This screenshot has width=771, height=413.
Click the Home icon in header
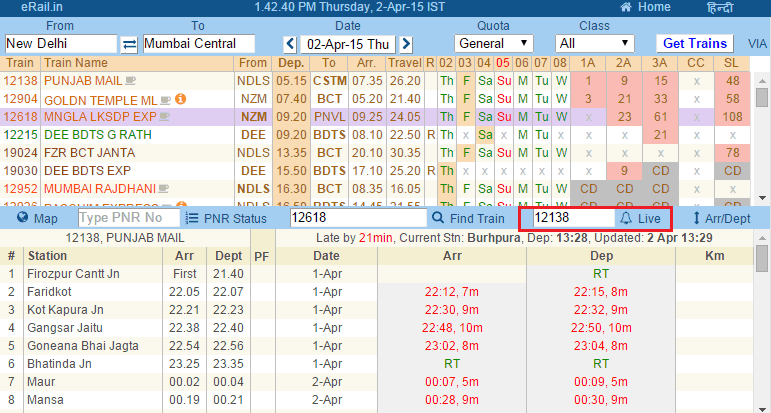626,7
